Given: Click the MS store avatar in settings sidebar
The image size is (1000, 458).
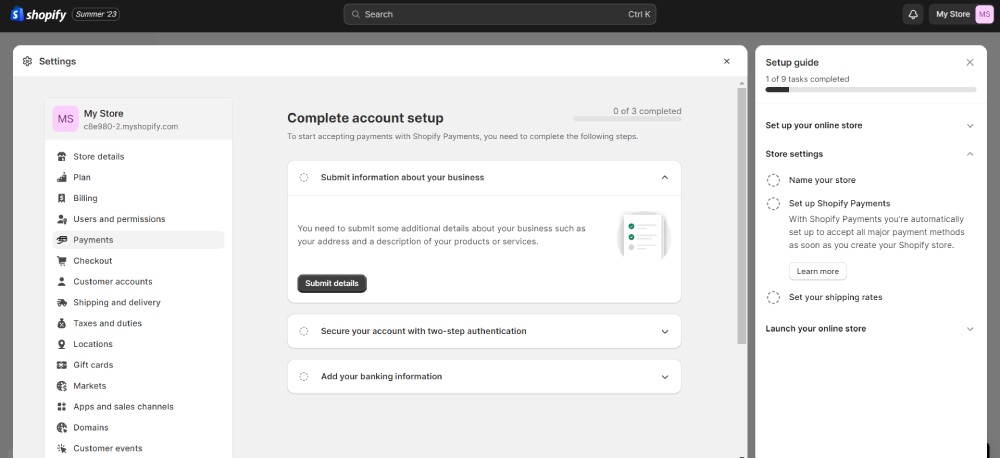Looking at the screenshot, I should click(66, 119).
